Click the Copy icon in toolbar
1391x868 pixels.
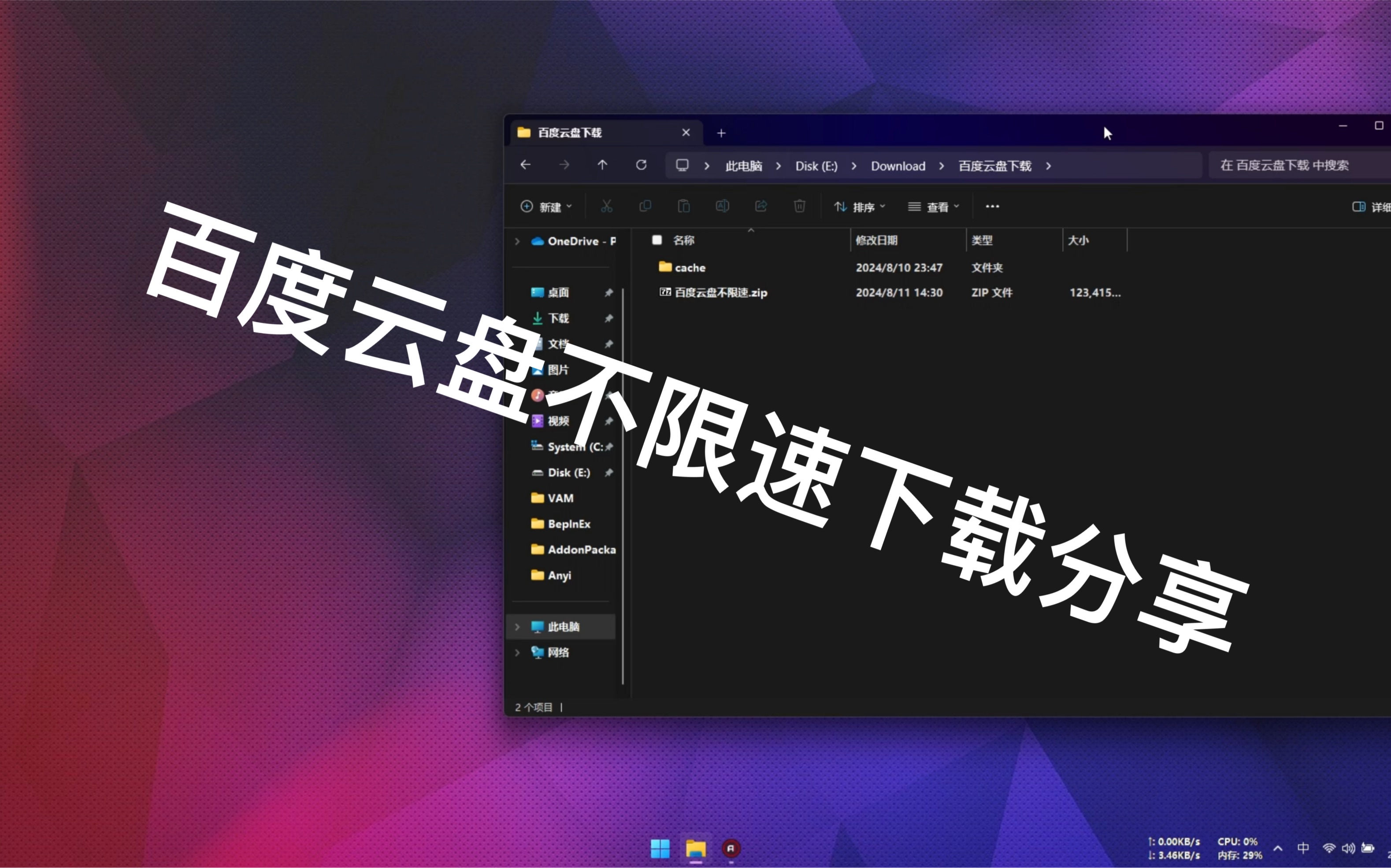click(x=645, y=206)
